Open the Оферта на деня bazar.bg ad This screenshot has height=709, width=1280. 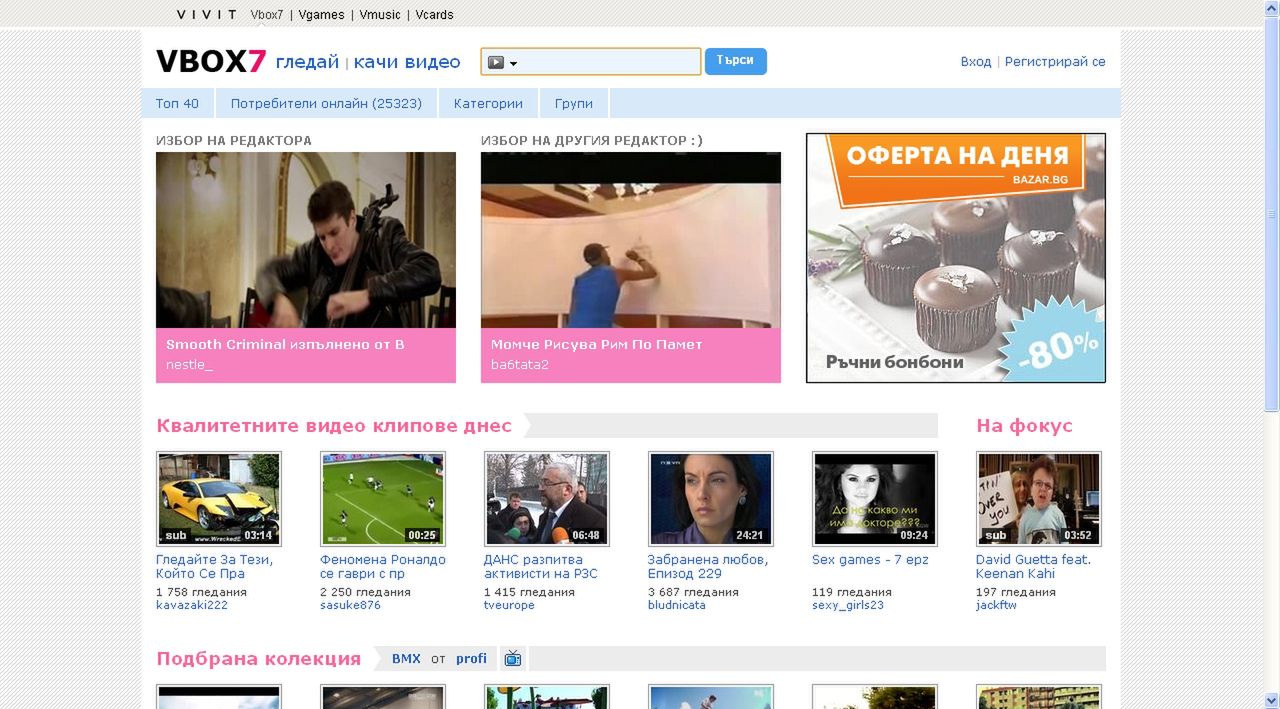956,258
